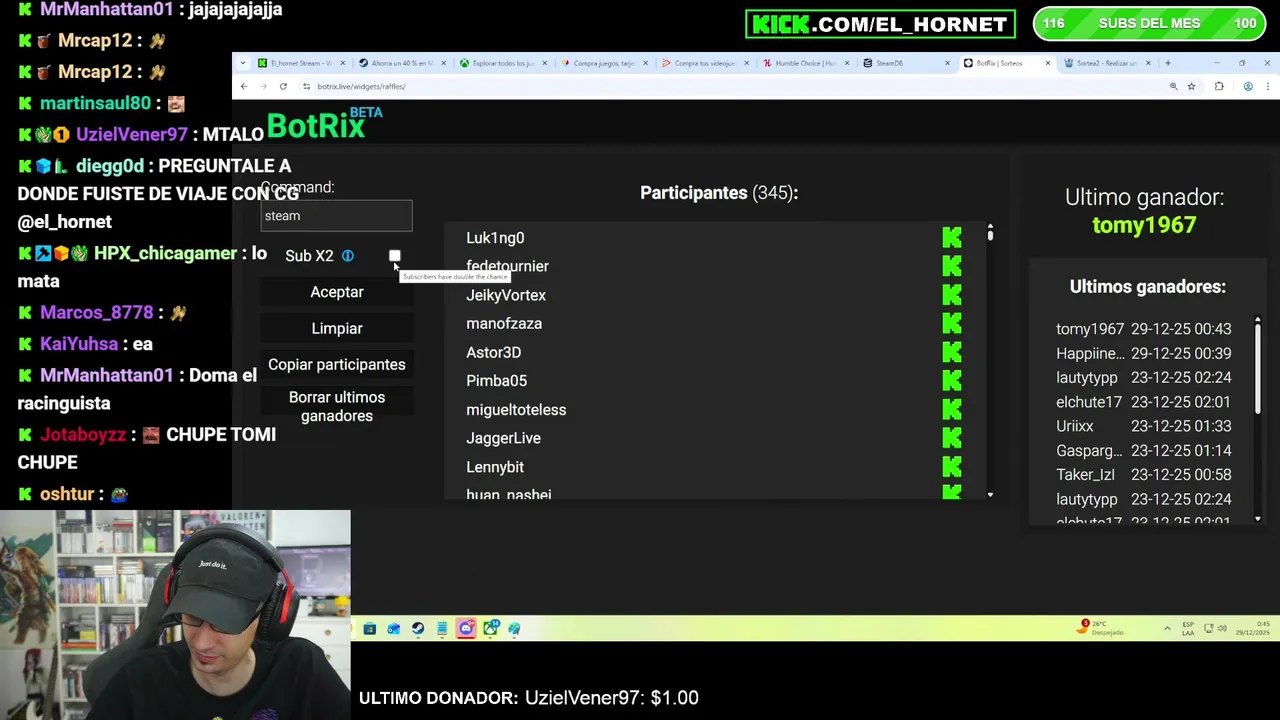Open a new browser tab
This screenshot has height=720, width=1280.
(1167, 63)
